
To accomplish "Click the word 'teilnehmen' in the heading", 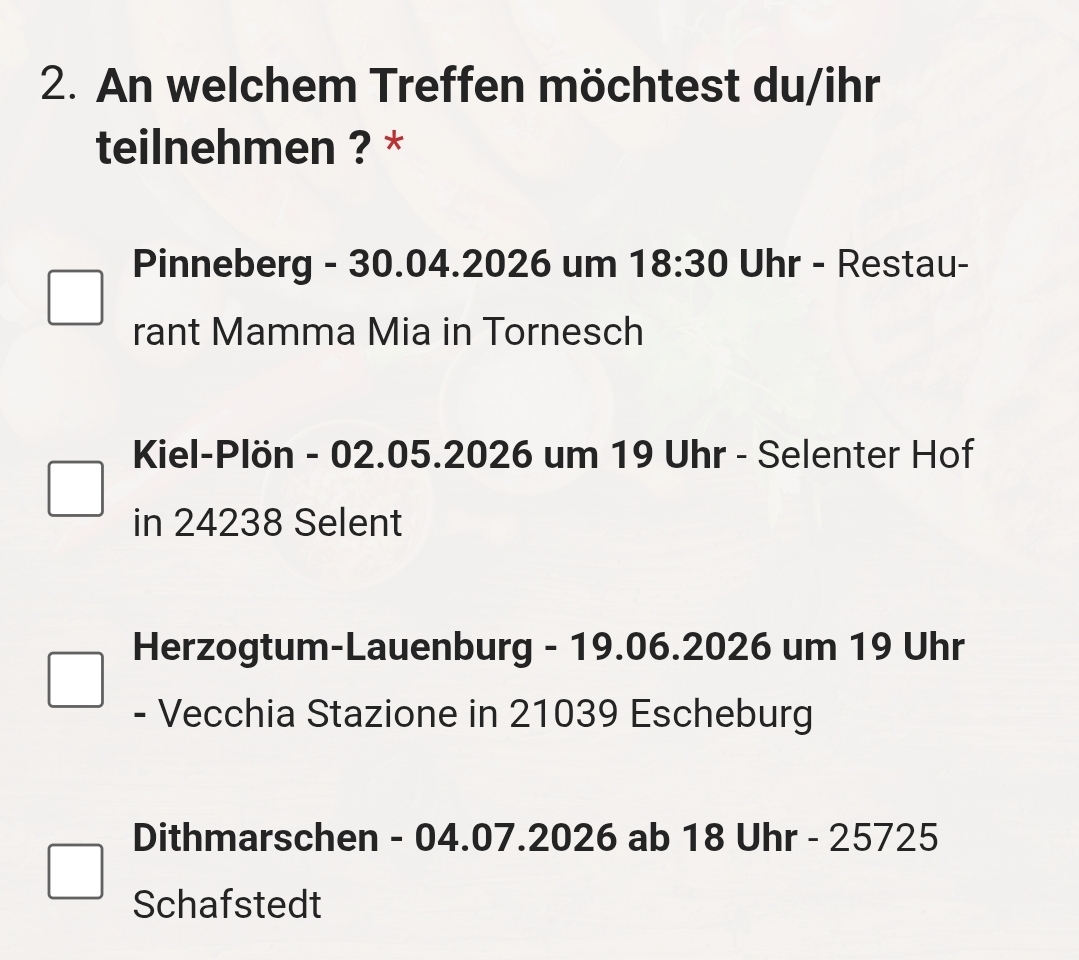I will tap(216, 149).
